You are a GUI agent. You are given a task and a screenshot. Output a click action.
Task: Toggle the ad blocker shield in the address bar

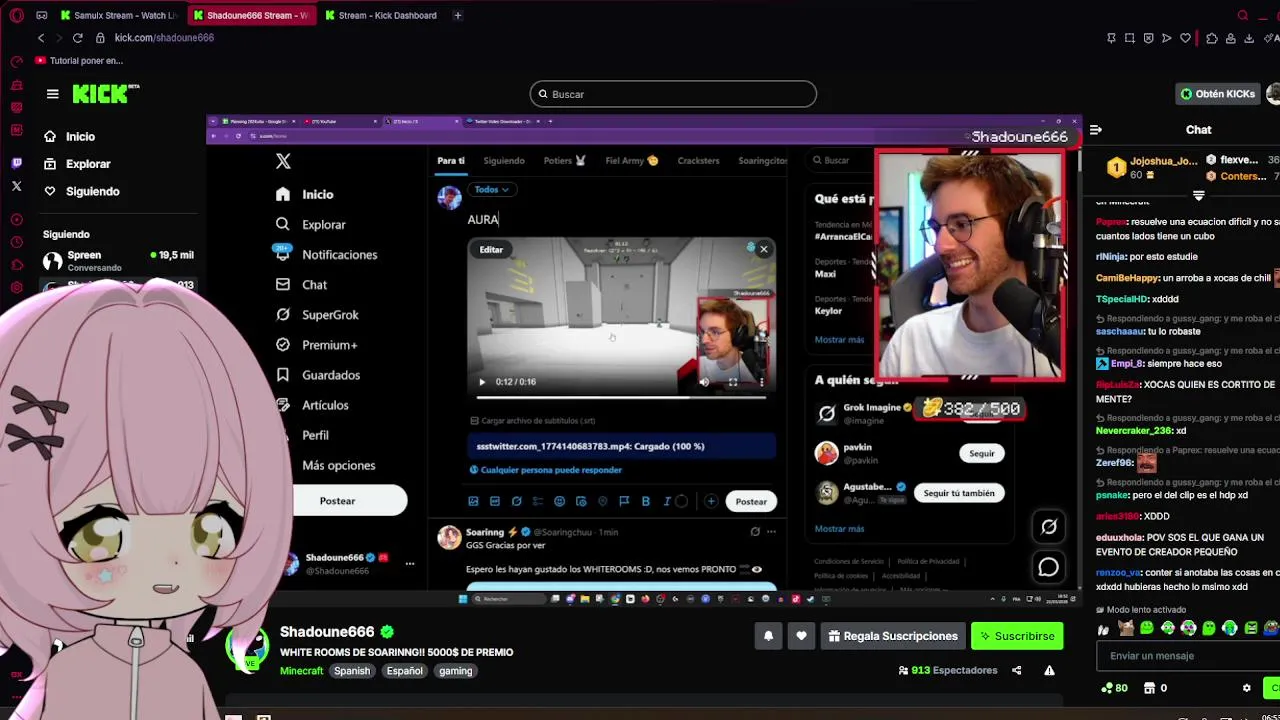(1148, 38)
